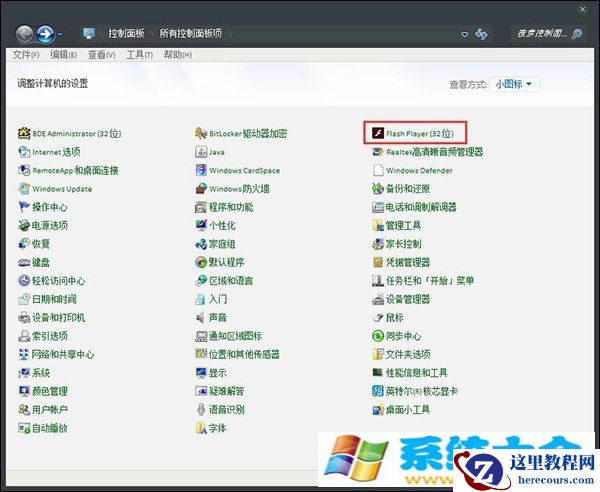The image size is (600, 492).
Task: Click the 默认程序 icon
Action: [201, 262]
